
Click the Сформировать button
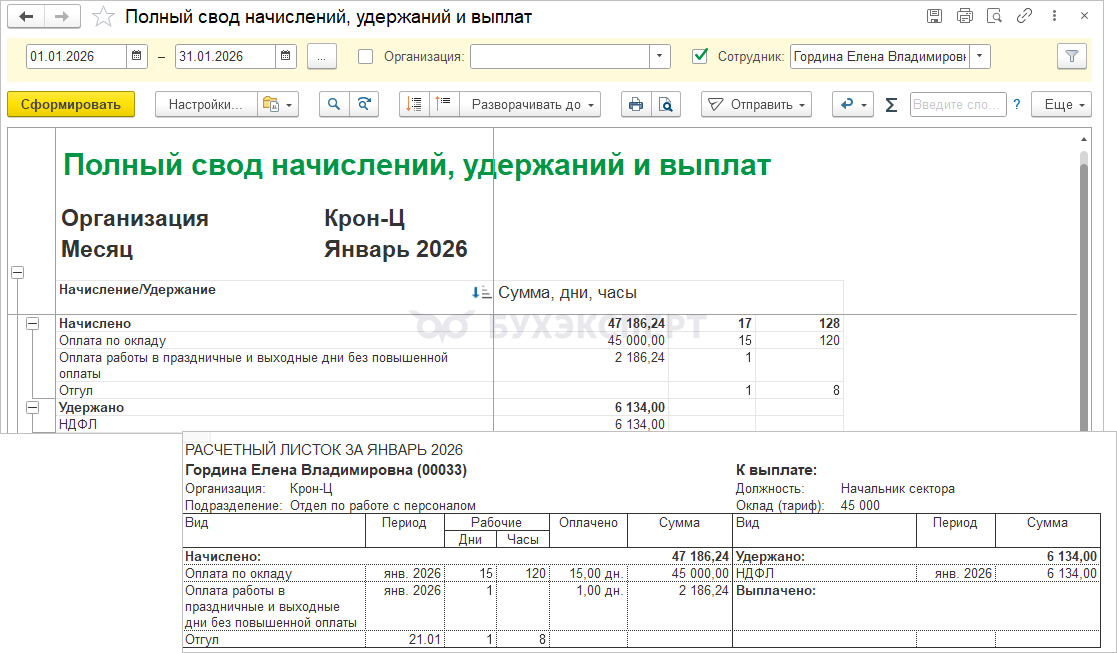71,104
